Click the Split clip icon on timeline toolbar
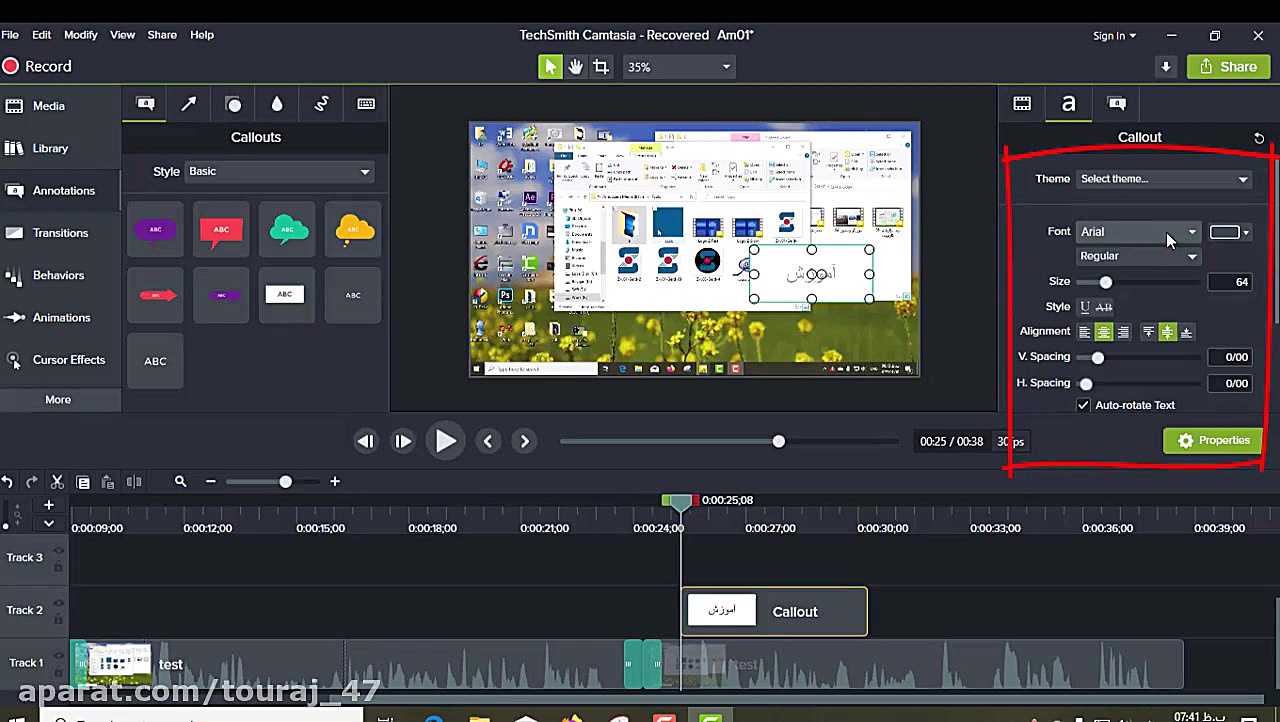Viewport: 1280px width, 722px height. (134, 482)
